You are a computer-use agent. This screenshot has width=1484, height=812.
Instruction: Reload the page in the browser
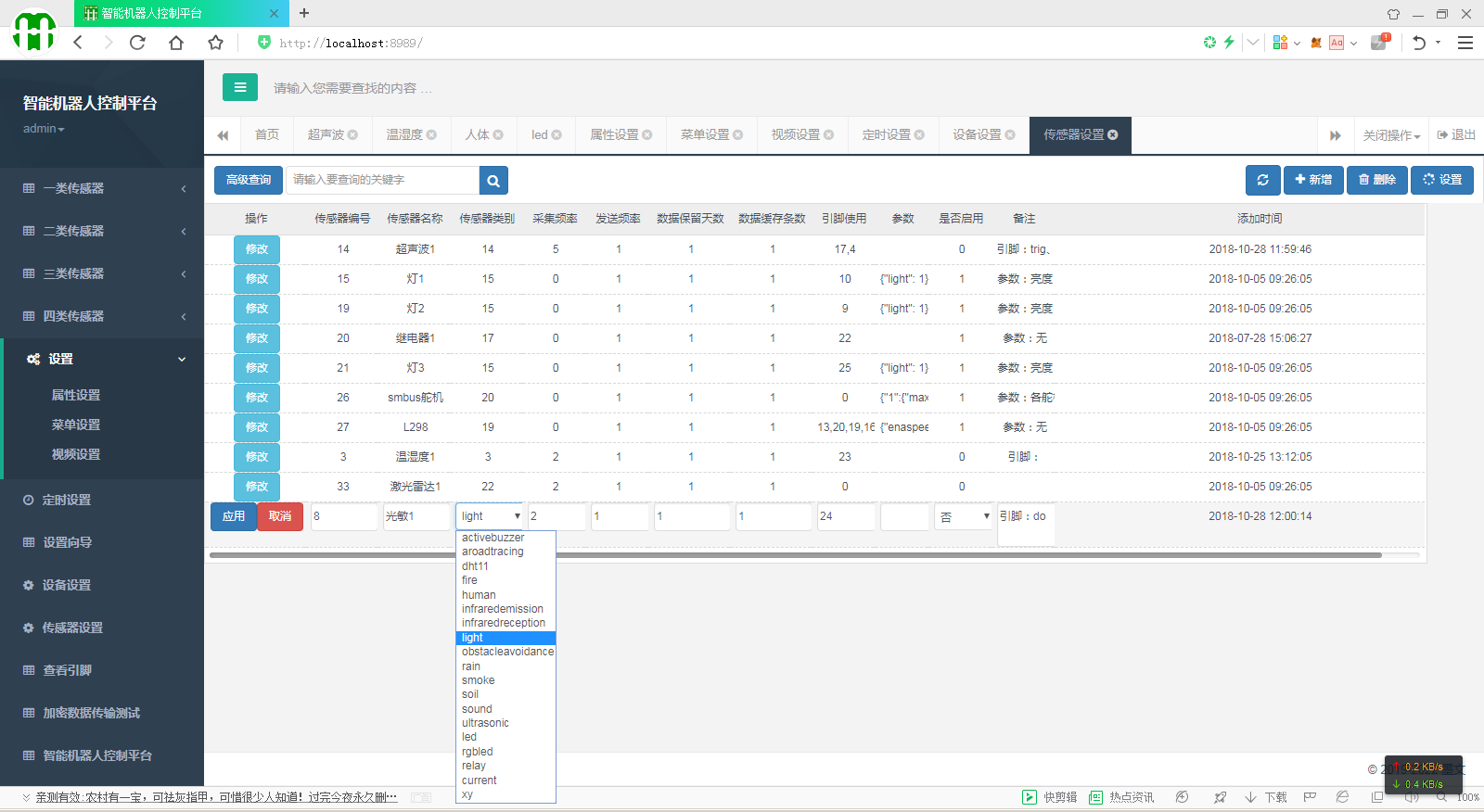pos(137,43)
